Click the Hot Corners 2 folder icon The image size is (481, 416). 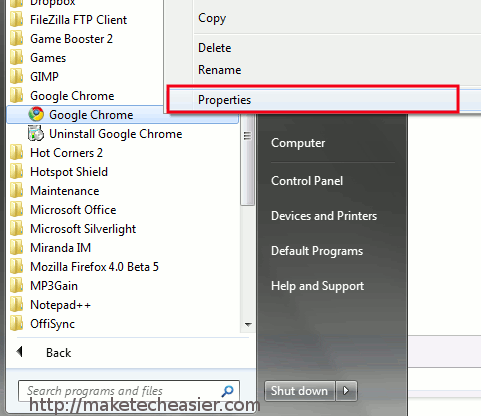(x=16, y=153)
